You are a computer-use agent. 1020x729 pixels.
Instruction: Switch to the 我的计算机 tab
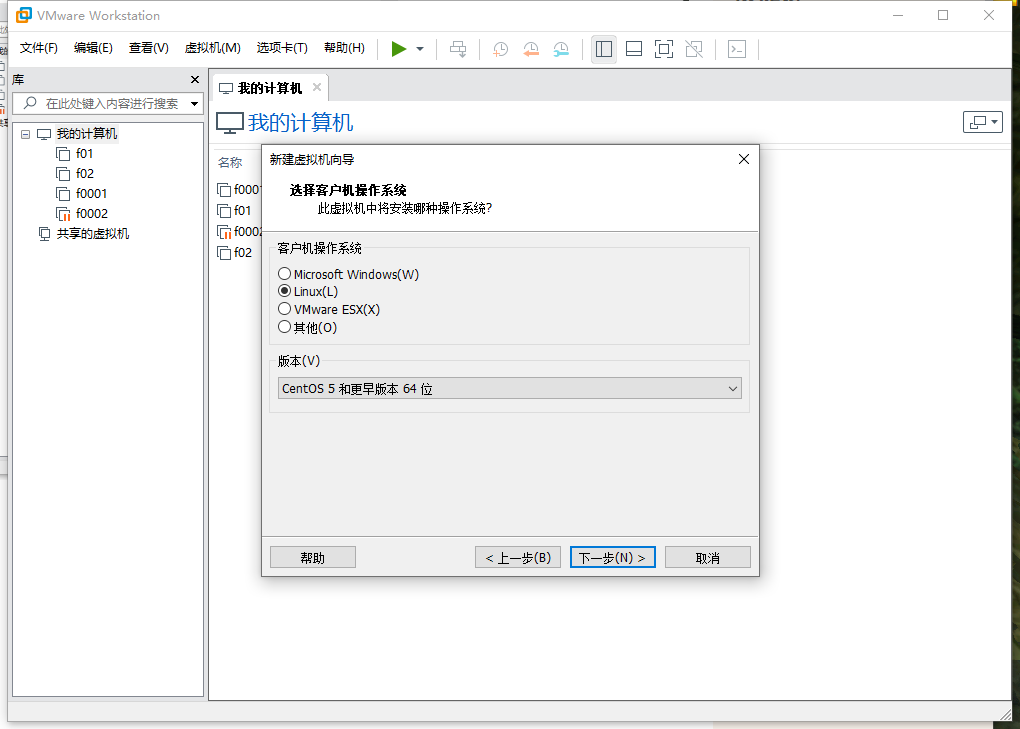270,88
